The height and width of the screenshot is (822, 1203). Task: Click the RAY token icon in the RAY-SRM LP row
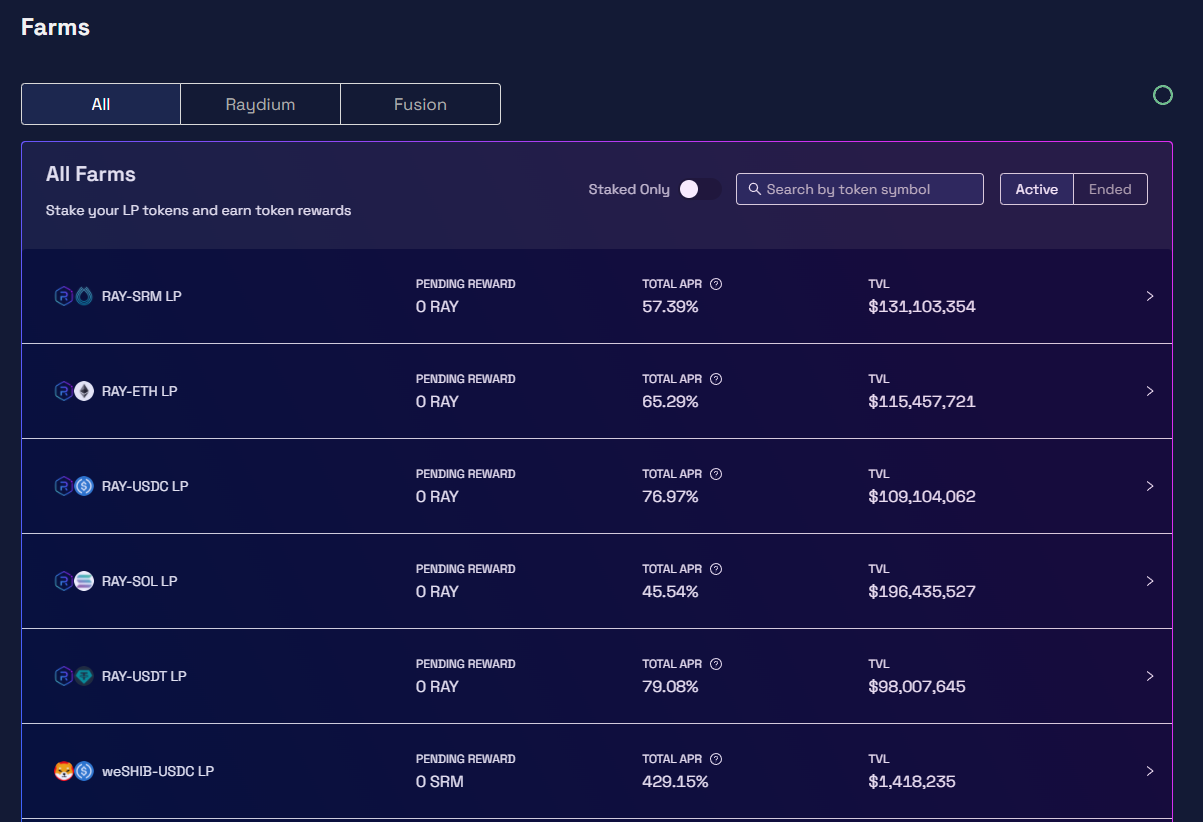63,296
